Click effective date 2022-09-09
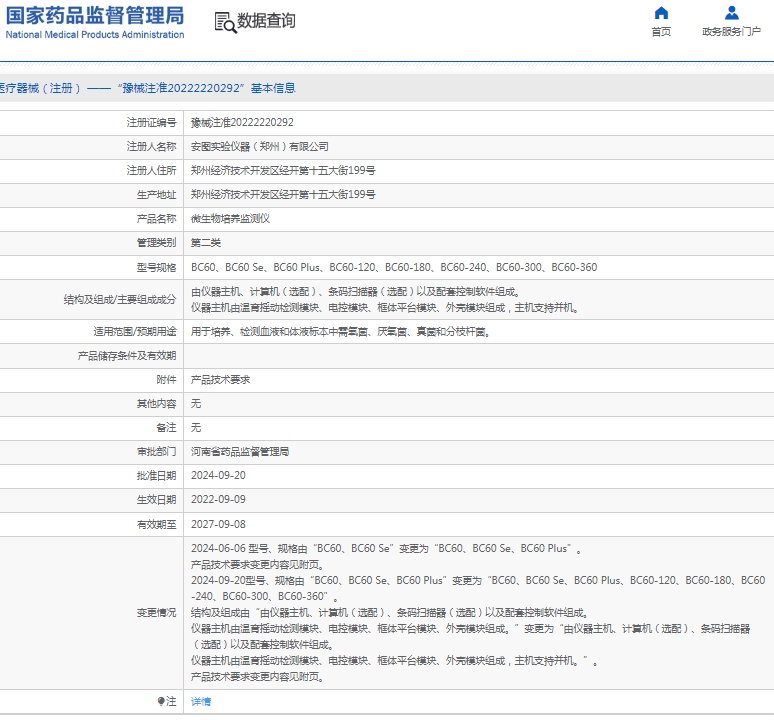774x720 pixels. [218, 499]
